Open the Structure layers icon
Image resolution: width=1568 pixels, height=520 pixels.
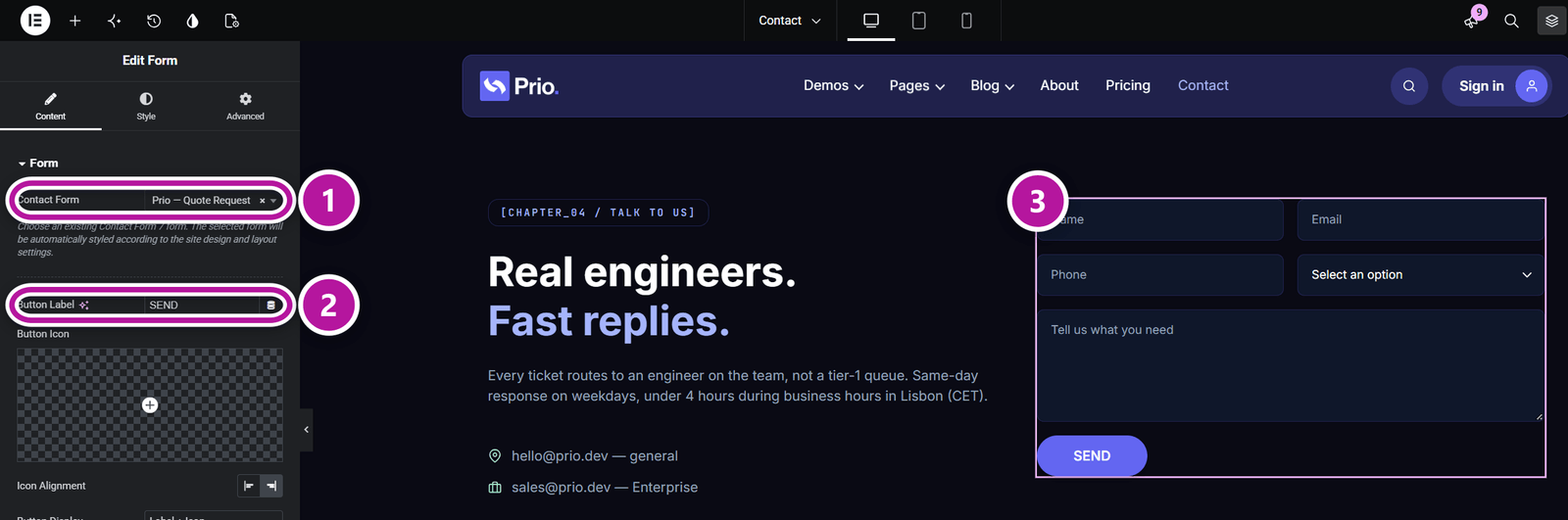1551,21
